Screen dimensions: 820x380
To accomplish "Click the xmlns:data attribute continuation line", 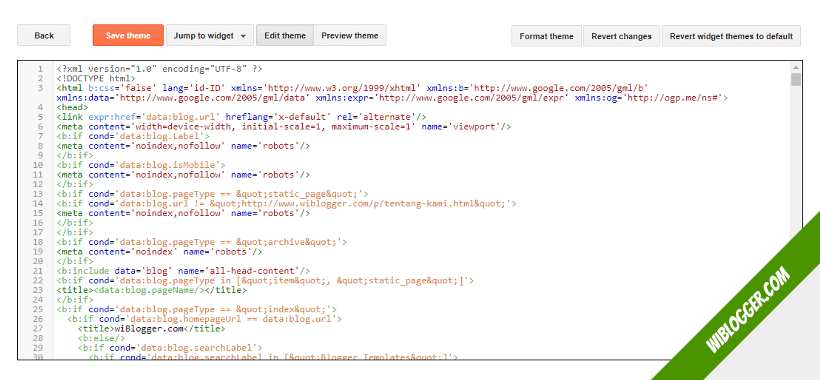I will pos(392,98).
